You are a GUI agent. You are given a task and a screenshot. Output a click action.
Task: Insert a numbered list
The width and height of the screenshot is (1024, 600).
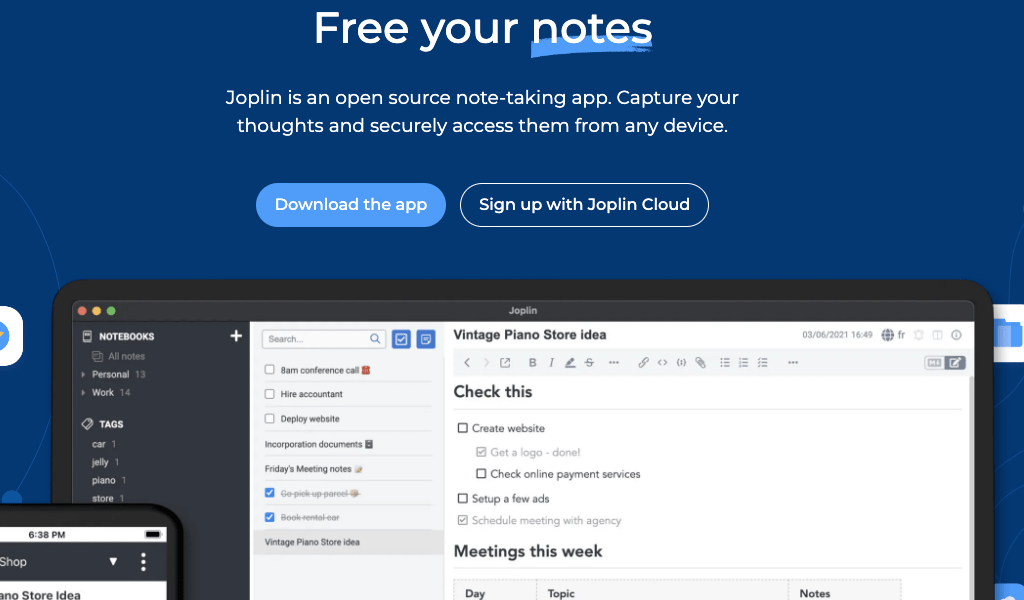tap(743, 362)
